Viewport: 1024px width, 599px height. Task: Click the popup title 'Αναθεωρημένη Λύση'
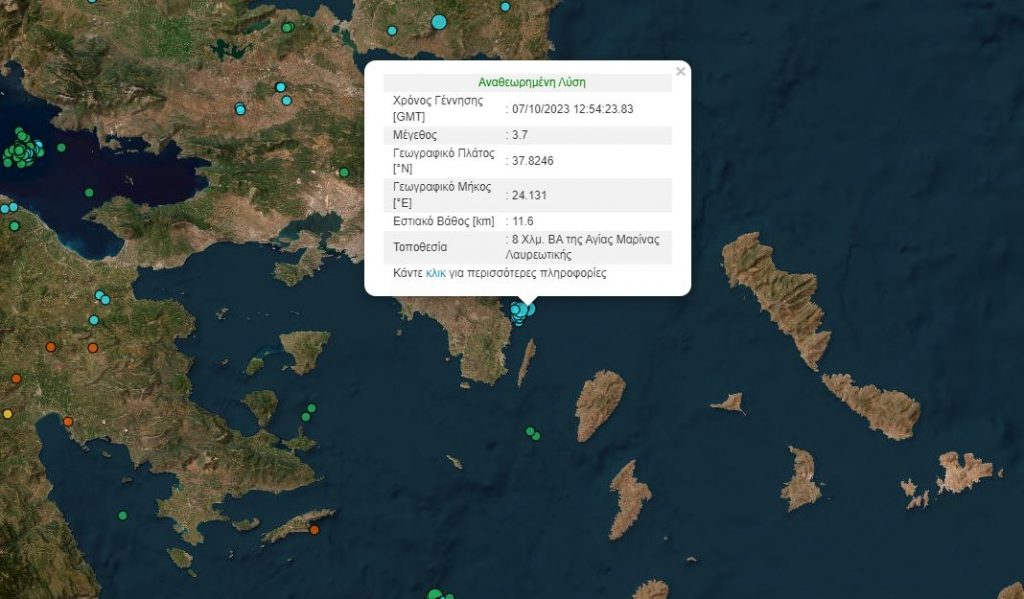click(x=527, y=82)
